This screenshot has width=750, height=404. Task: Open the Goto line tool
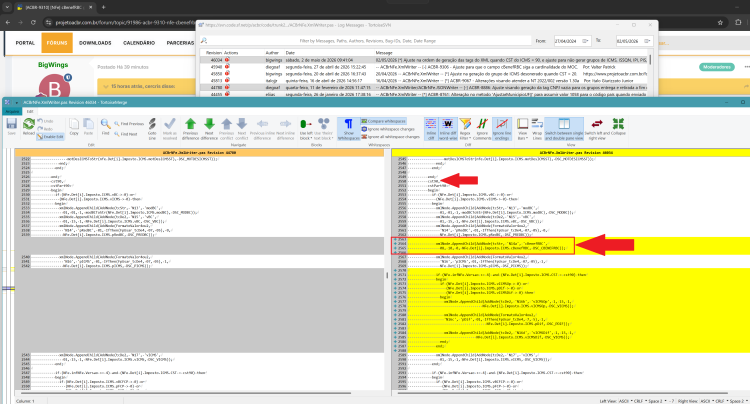152,129
